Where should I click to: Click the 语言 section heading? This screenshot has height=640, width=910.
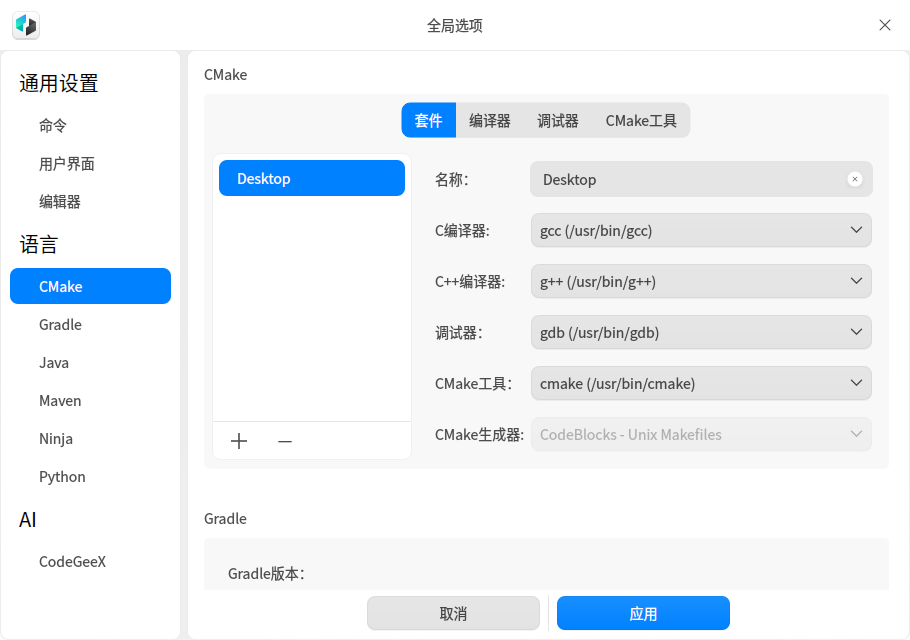tap(38, 244)
